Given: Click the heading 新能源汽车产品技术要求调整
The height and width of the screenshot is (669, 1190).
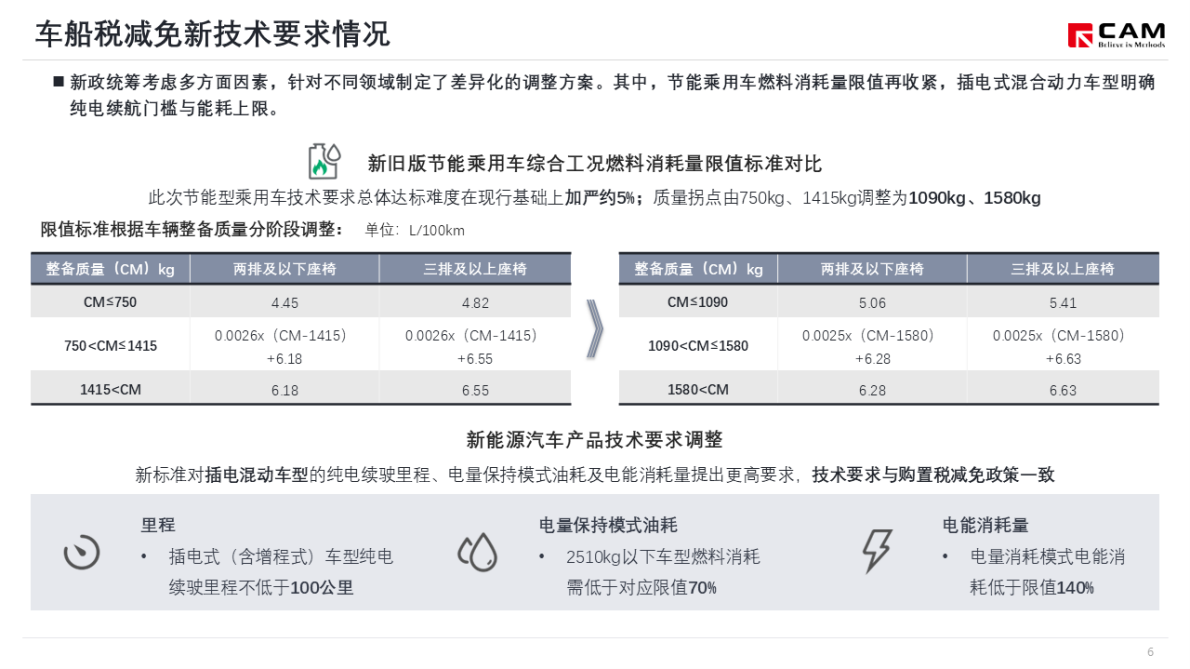Looking at the screenshot, I should pyautogui.click(x=596, y=438).
